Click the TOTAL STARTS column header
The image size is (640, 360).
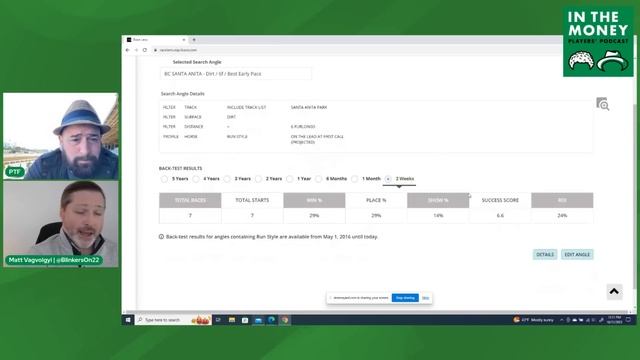point(252,200)
